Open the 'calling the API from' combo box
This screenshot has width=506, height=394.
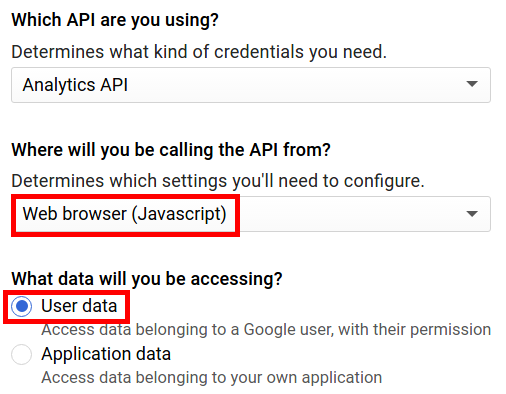[251, 214]
